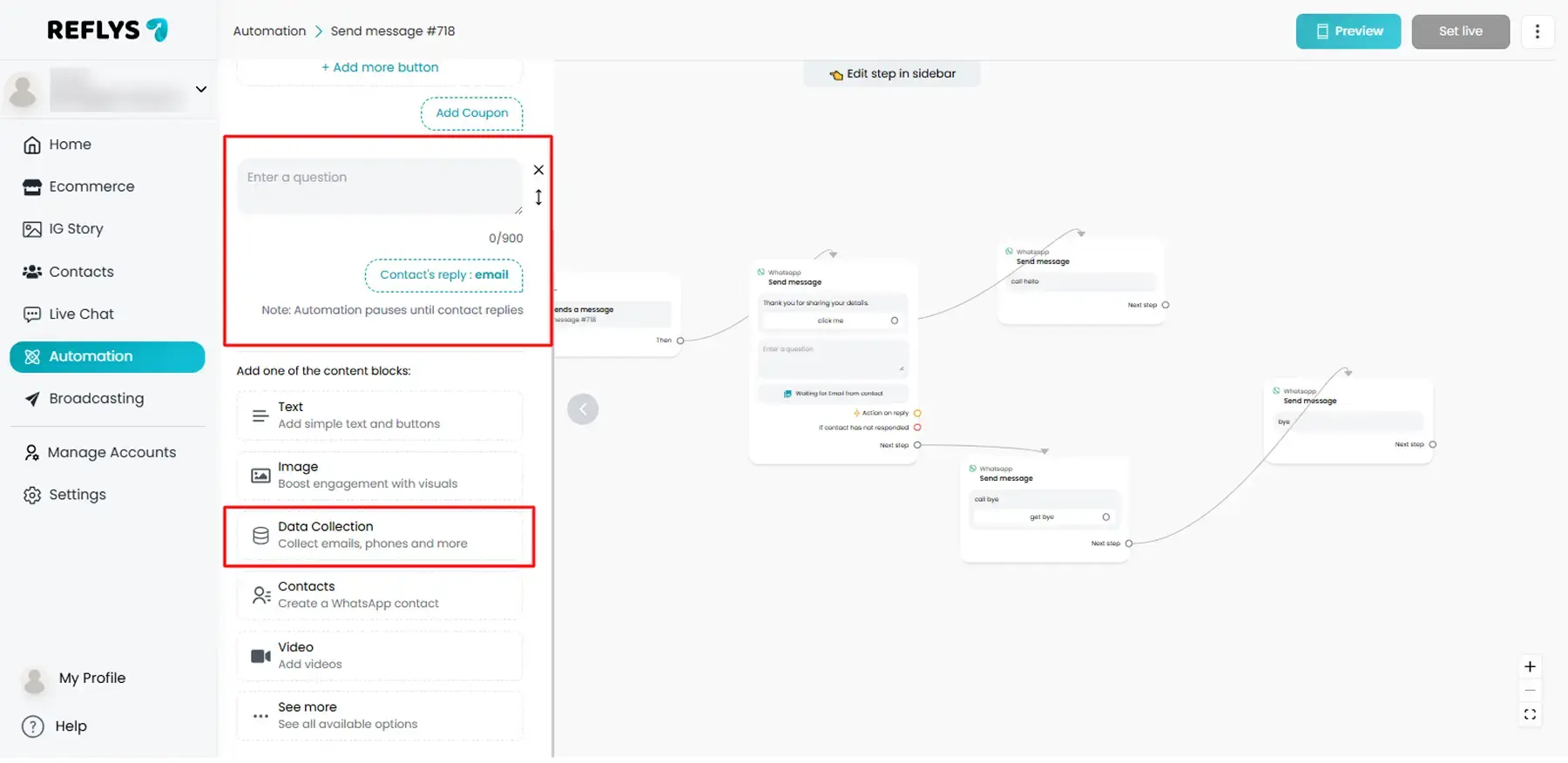Image resolution: width=1568 pixels, height=763 pixels.
Task: Click fit-to-screen icon on canvas
Action: (1530, 715)
